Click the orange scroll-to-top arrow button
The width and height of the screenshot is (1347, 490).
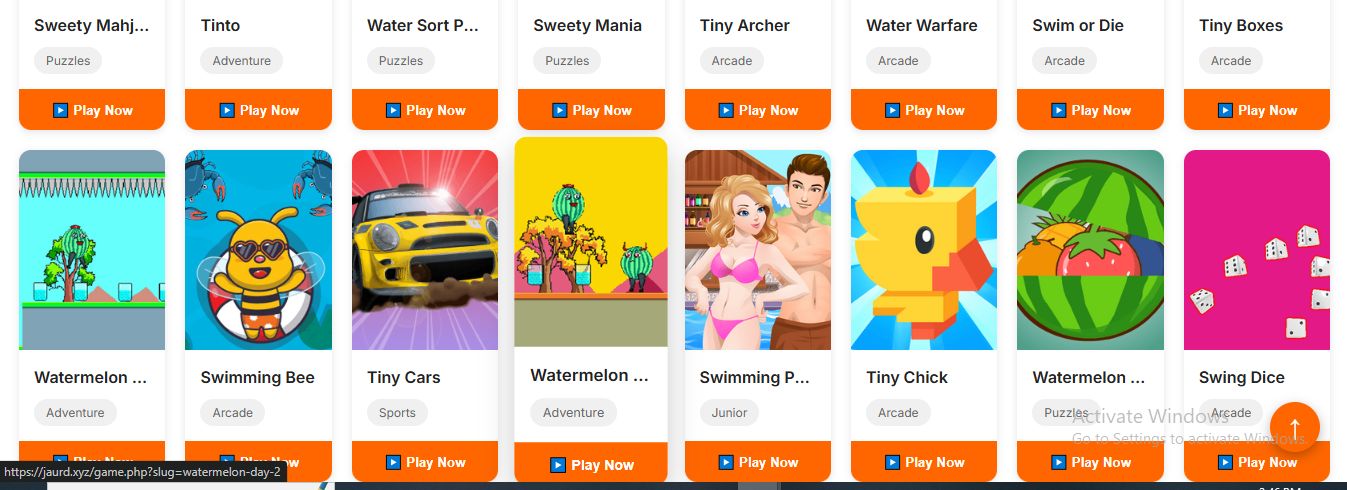pos(1294,427)
